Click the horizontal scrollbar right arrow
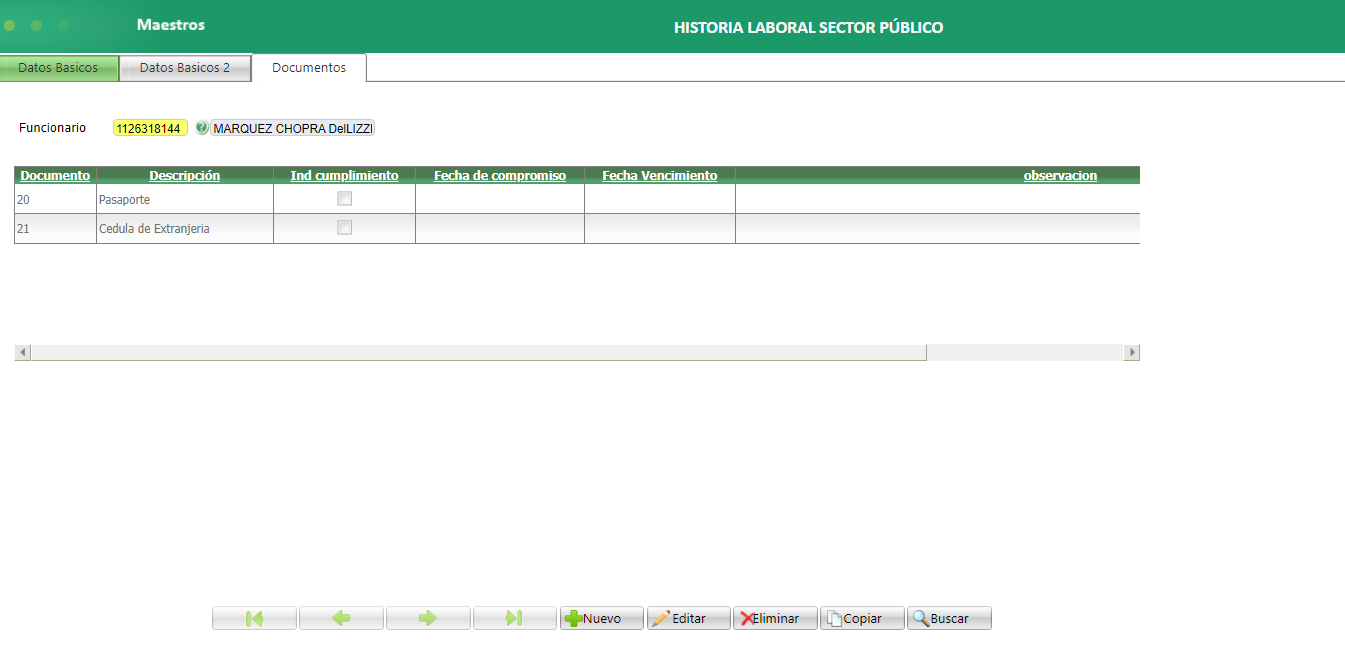1345x657 pixels. 1132,352
